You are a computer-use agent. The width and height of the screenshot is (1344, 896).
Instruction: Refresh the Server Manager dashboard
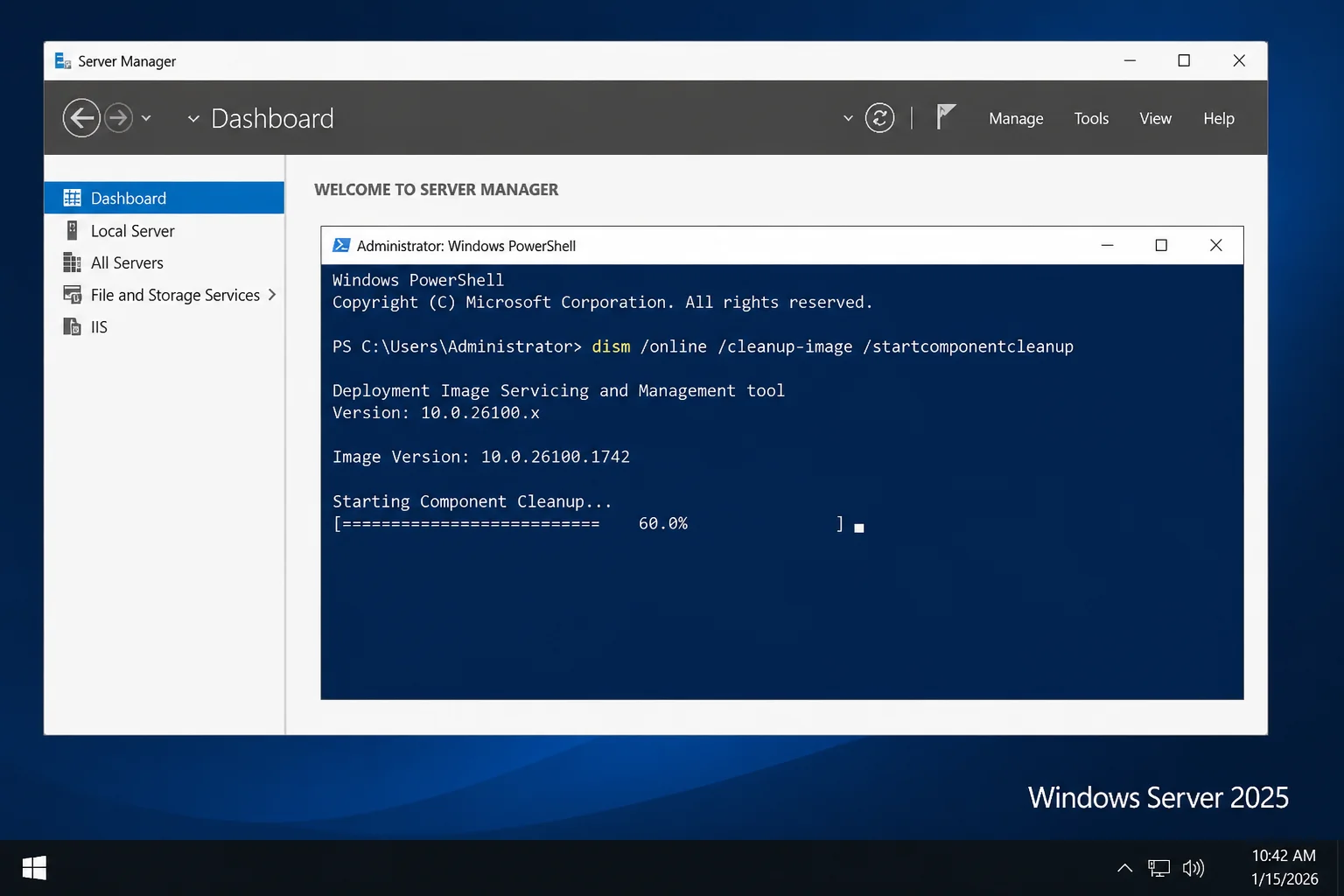click(x=879, y=118)
